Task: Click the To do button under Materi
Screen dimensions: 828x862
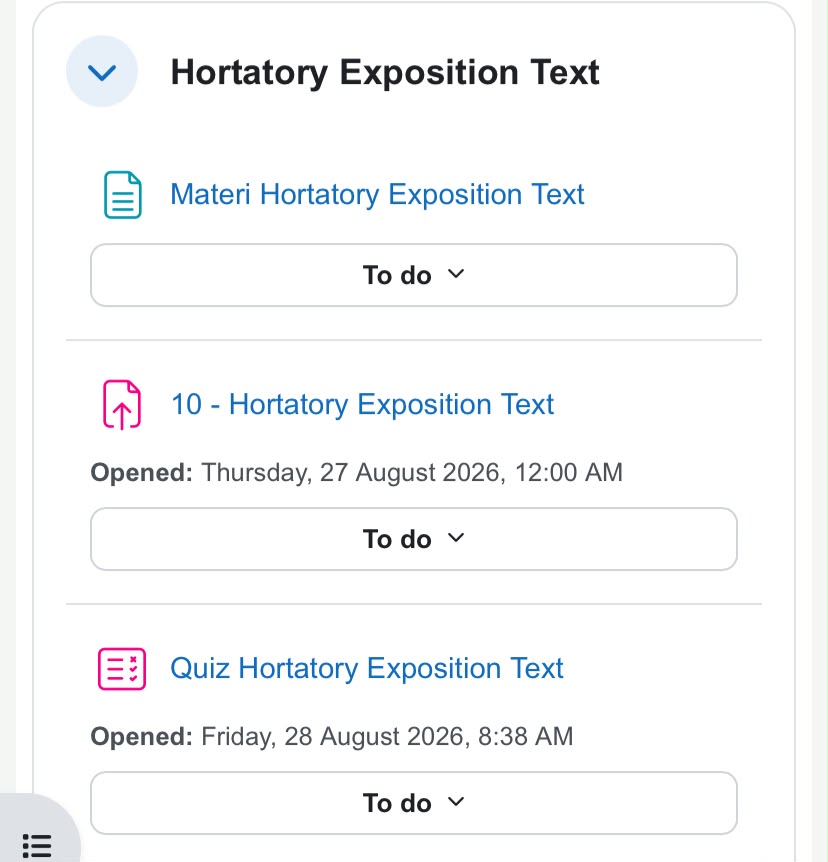Action: pyautogui.click(x=413, y=275)
